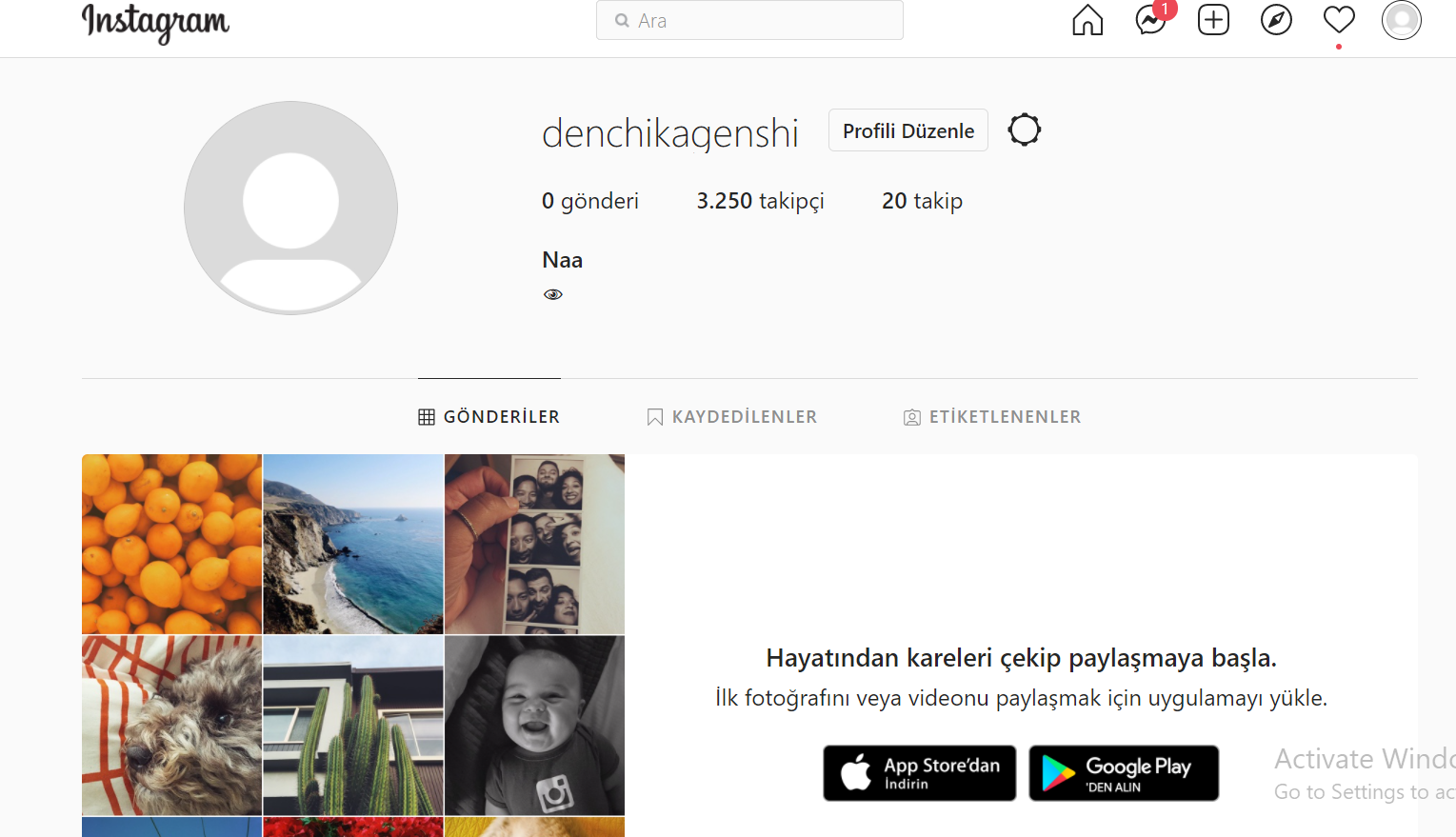Click the eye emoji in the bio
1456x837 pixels.
point(553,294)
